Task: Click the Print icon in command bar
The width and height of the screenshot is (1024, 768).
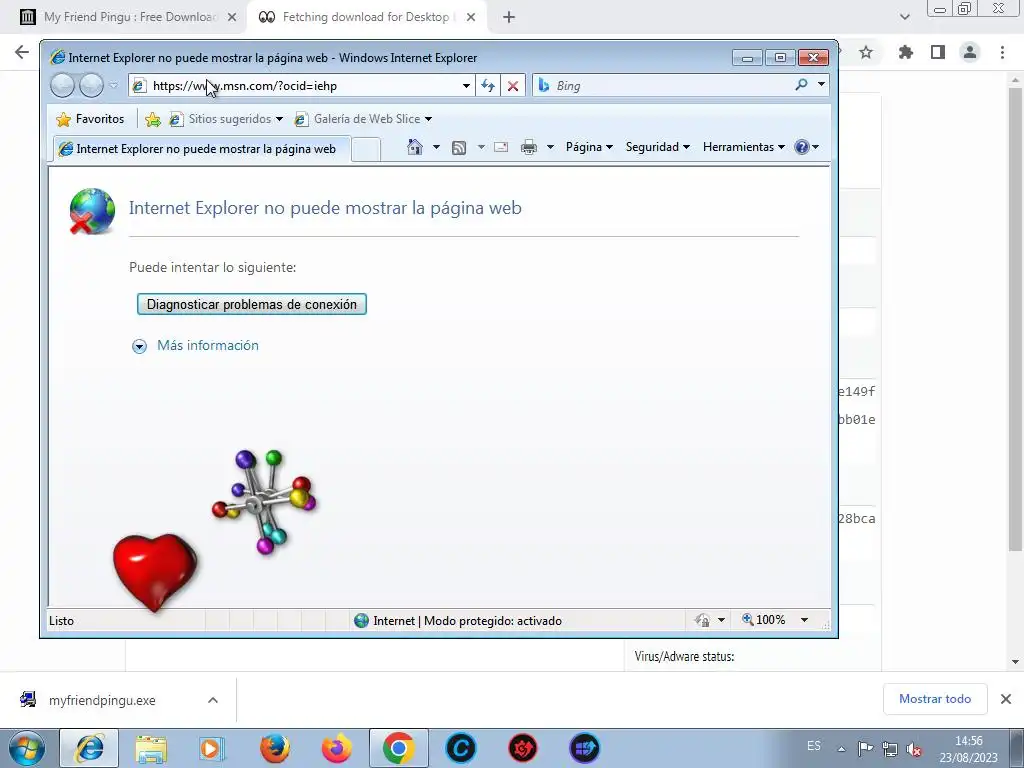Action: click(x=529, y=147)
